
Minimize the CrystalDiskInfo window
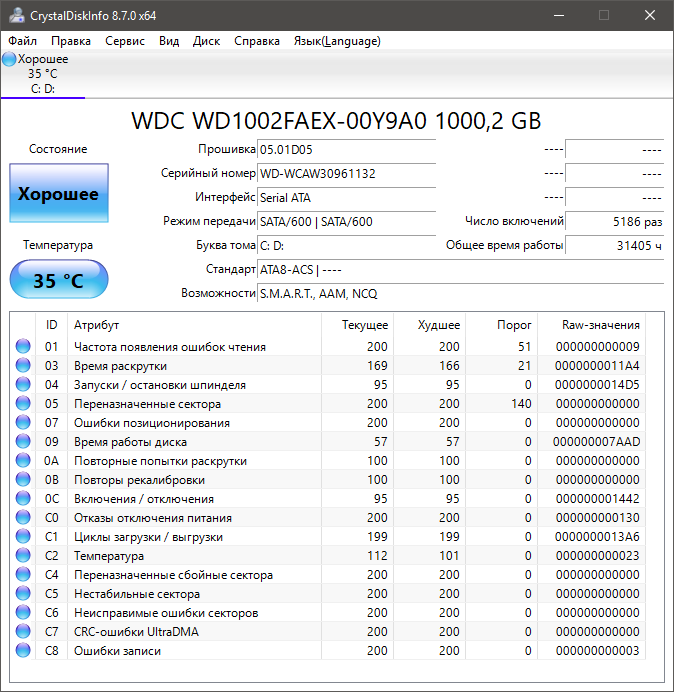point(559,15)
